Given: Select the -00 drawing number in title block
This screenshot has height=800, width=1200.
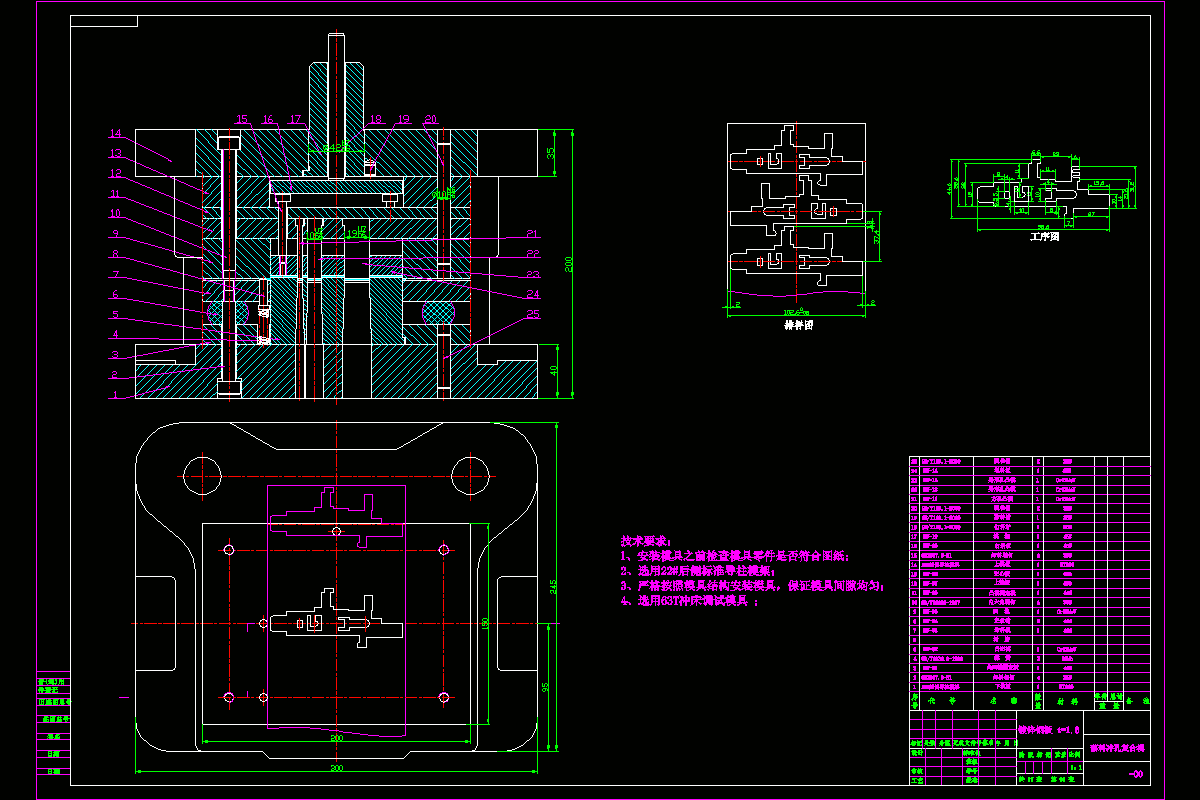Looking at the screenshot, I should click(1135, 775).
